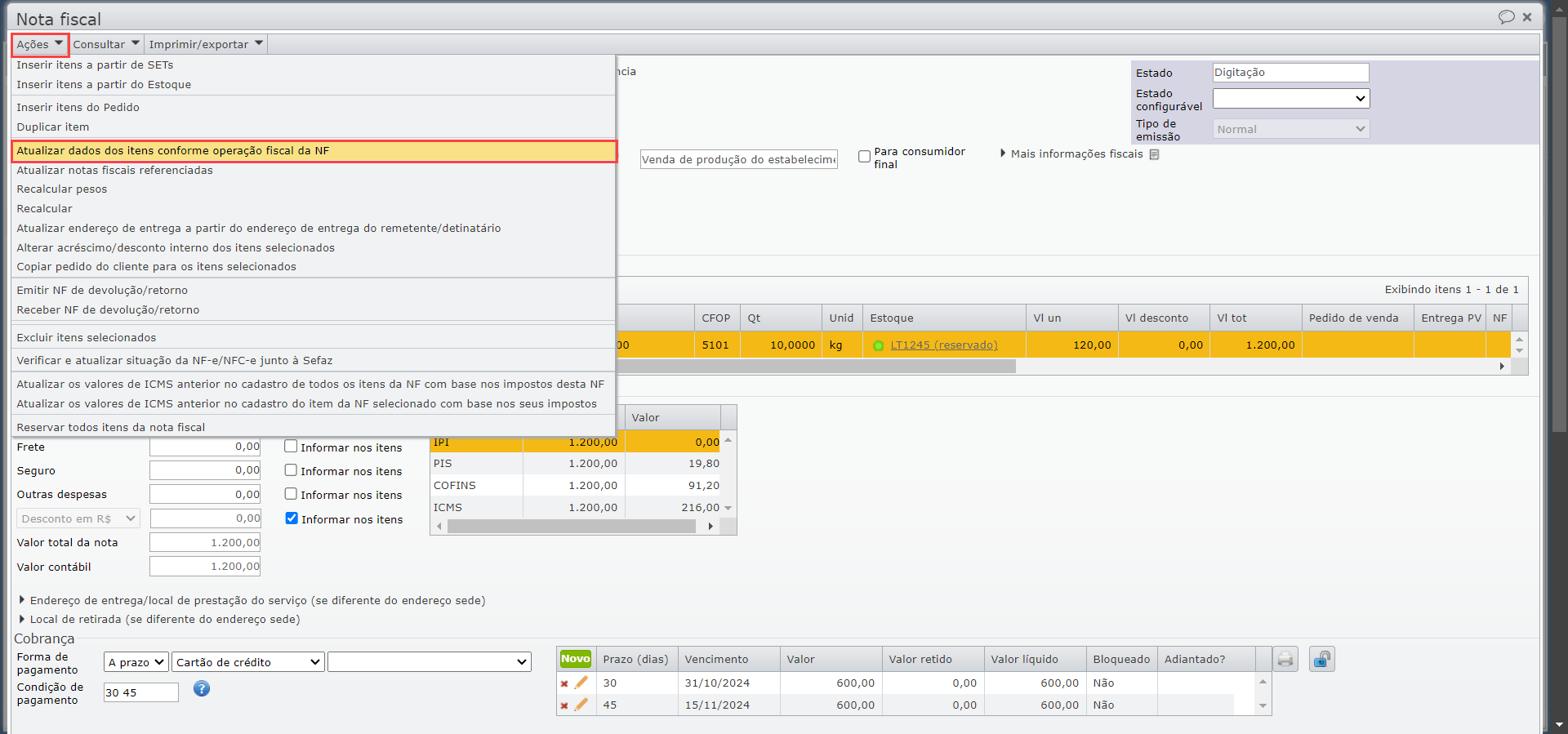Open the empty dropdown beside Cartão de crédito

click(430, 662)
